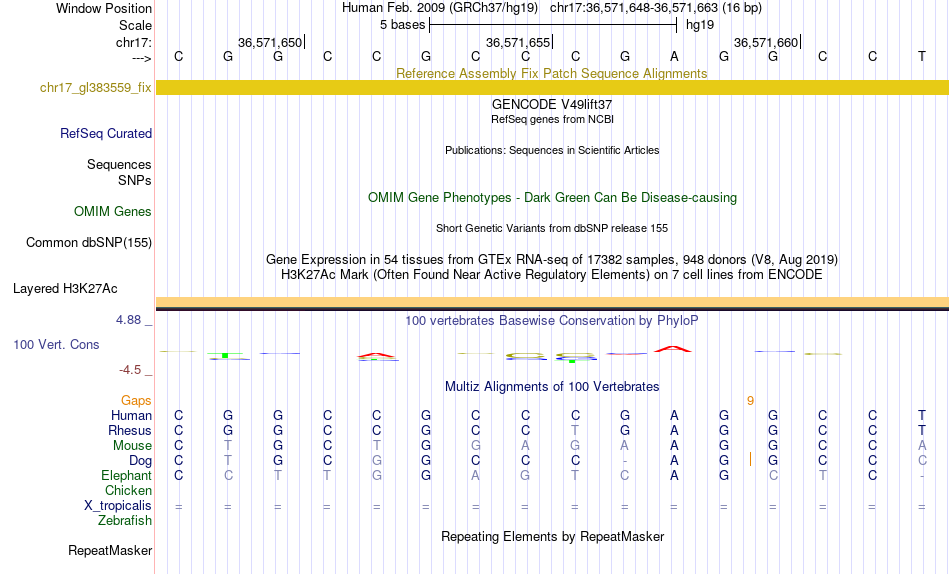Click the T base in the reference sequence row
The width and height of the screenshot is (950, 574).
coord(922,56)
